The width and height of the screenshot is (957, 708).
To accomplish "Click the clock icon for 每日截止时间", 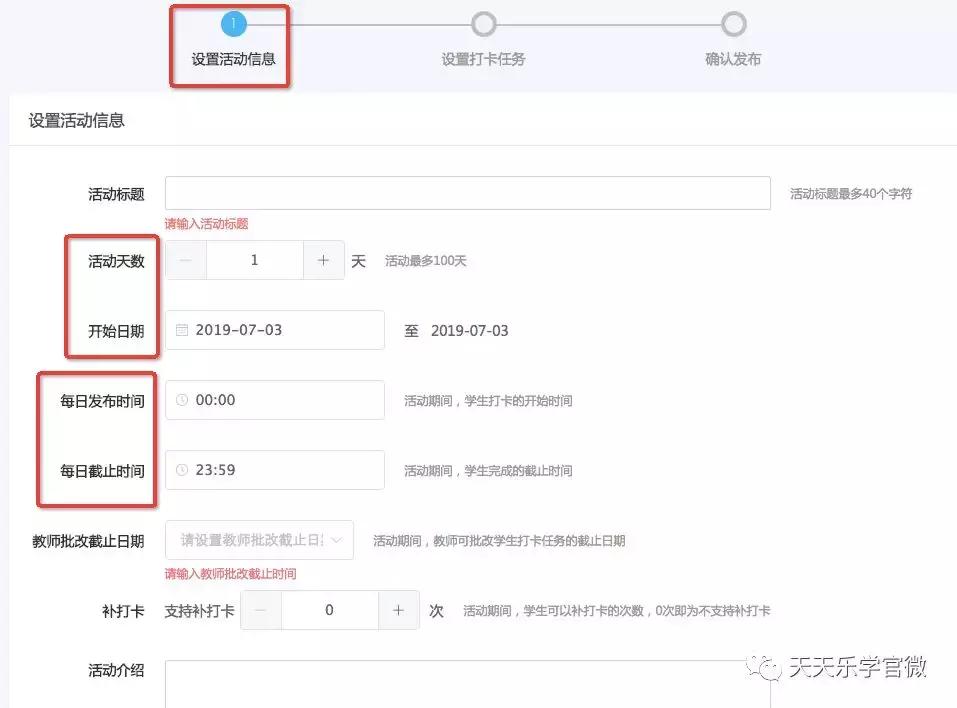I will (x=181, y=470).
